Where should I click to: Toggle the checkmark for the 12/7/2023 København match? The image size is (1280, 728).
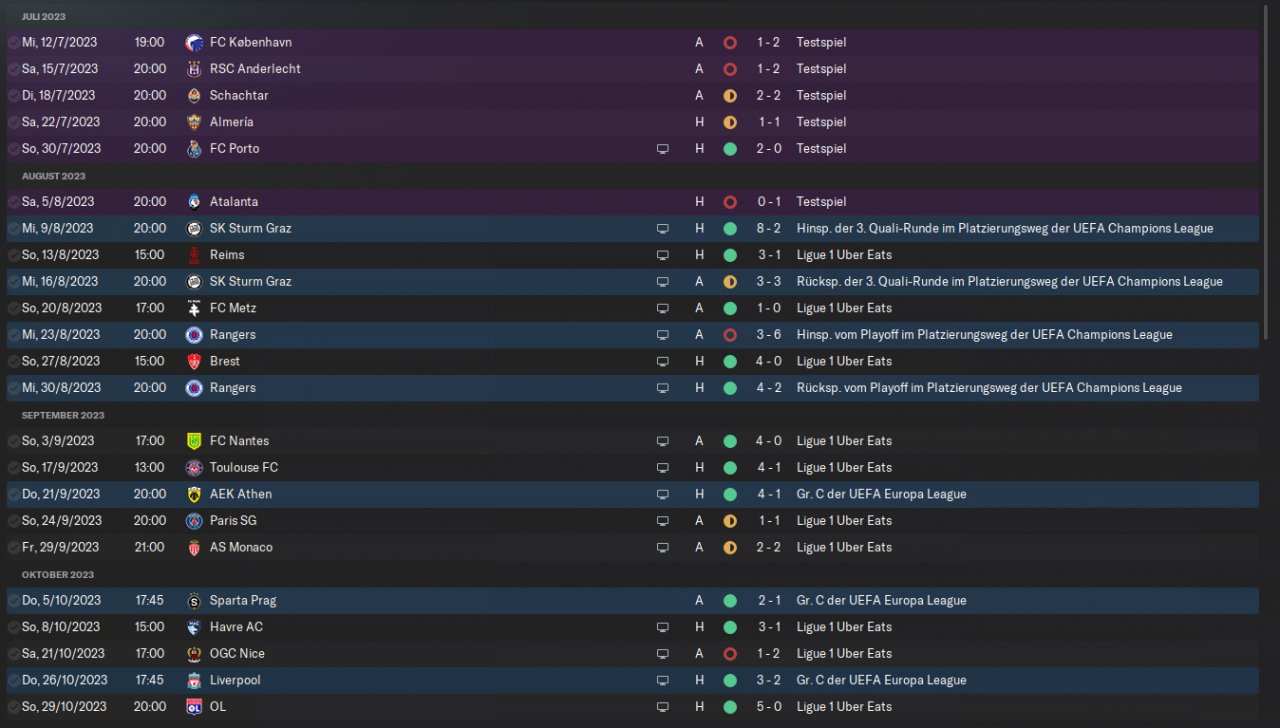[x=13, y=42]
